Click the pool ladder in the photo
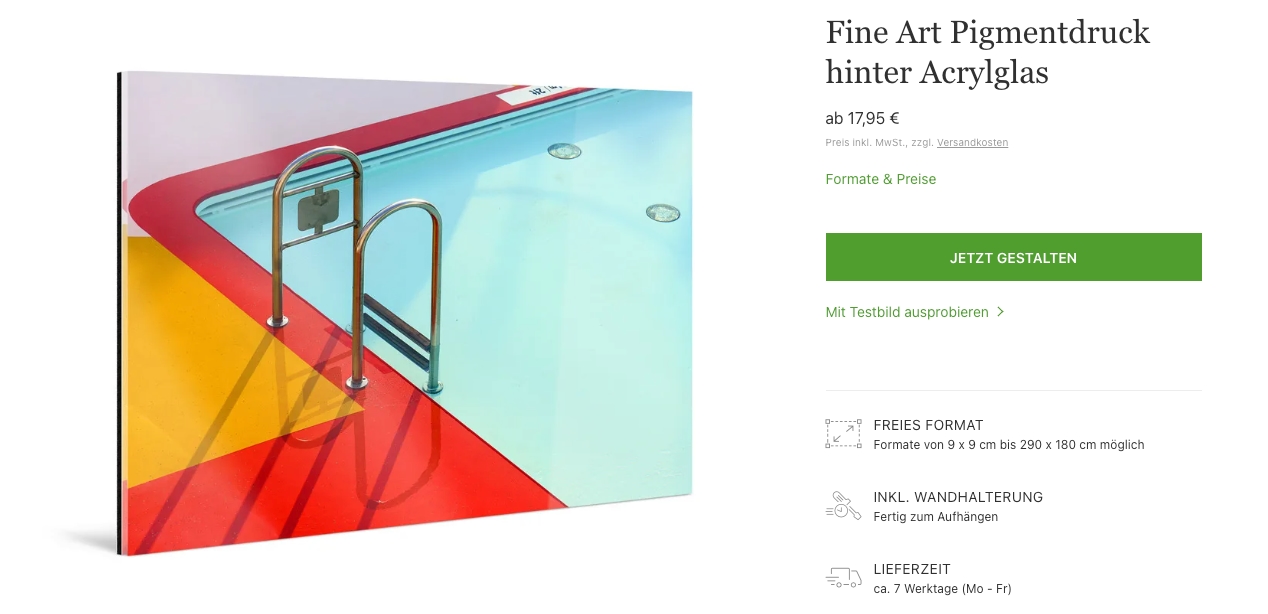This screenshot has height=614, width=1268. (x=357, y=270)
